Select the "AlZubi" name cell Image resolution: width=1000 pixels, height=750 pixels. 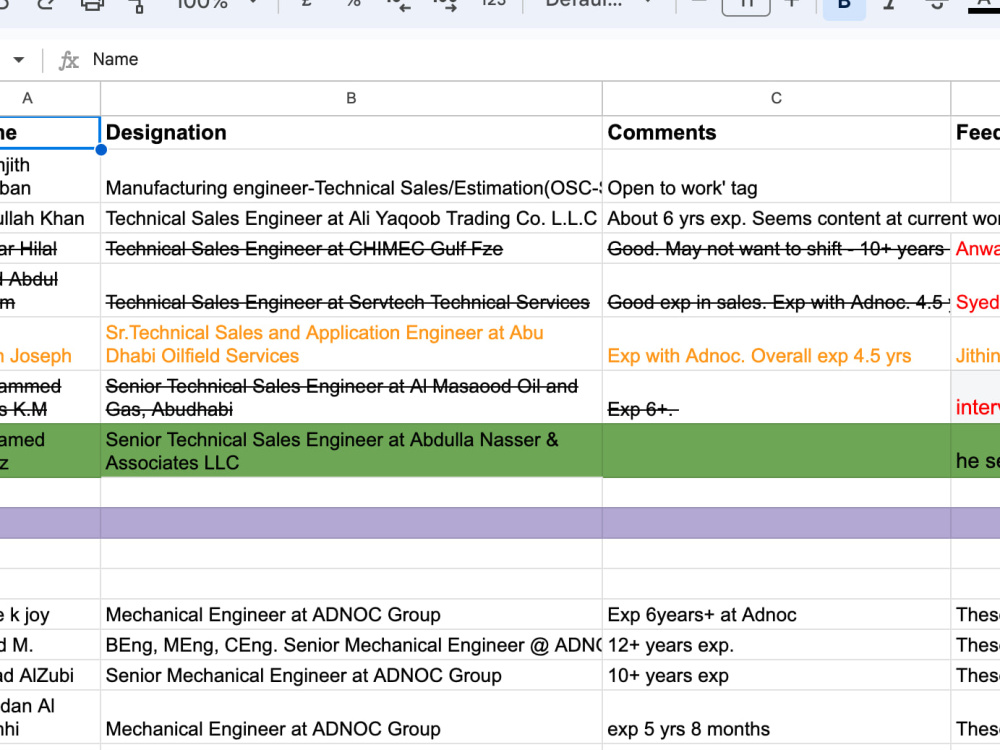[x=50, y=675]
